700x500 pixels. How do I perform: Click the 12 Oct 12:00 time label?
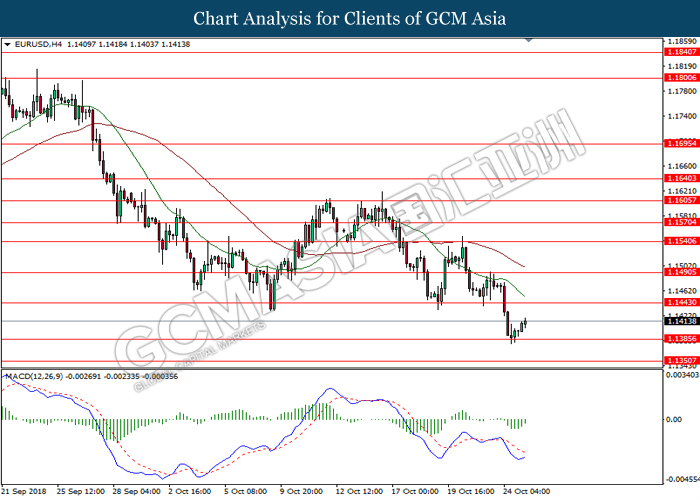point(359,492)
